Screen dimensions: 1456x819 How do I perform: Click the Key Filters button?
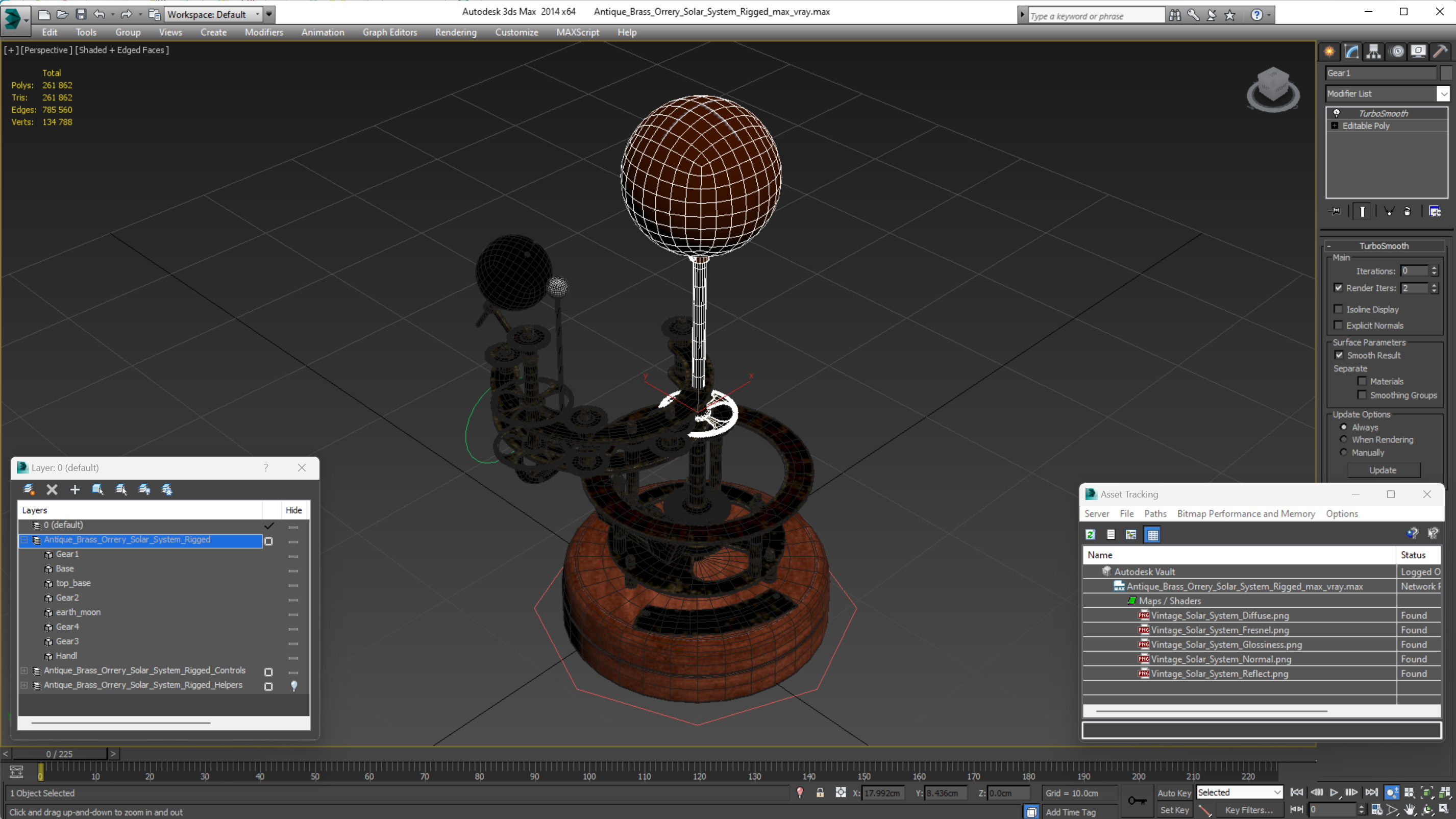pos(1249,810)
